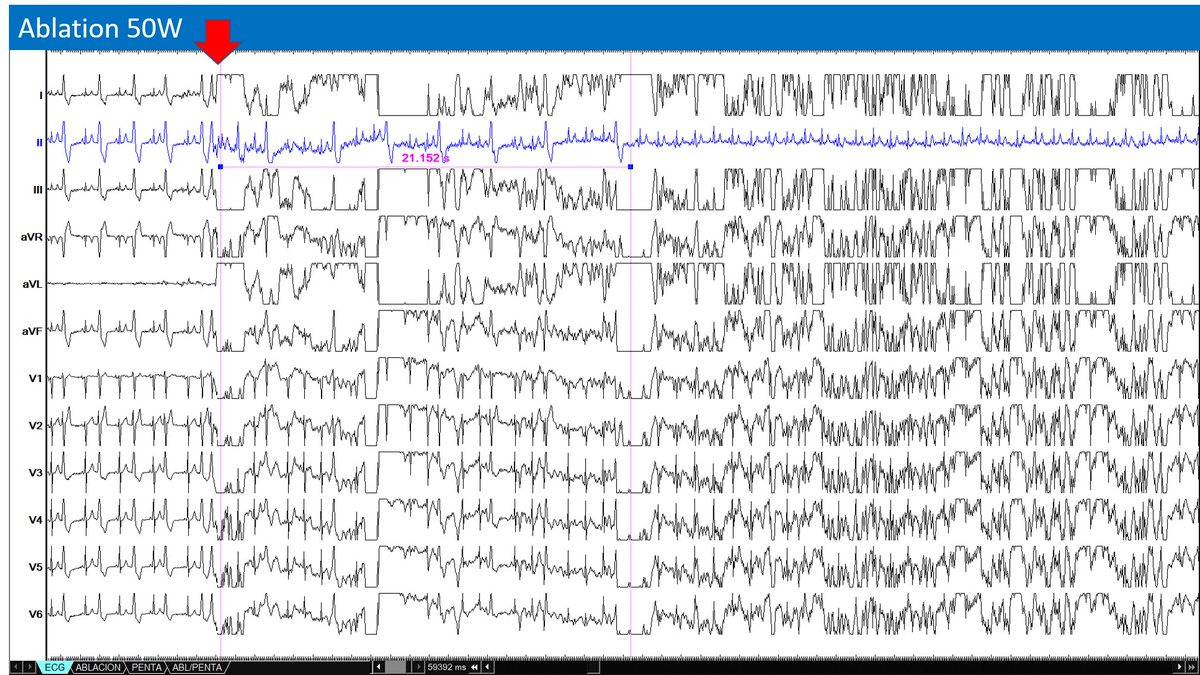
Task: Select the lead I channel label
Action: (40, 95)
